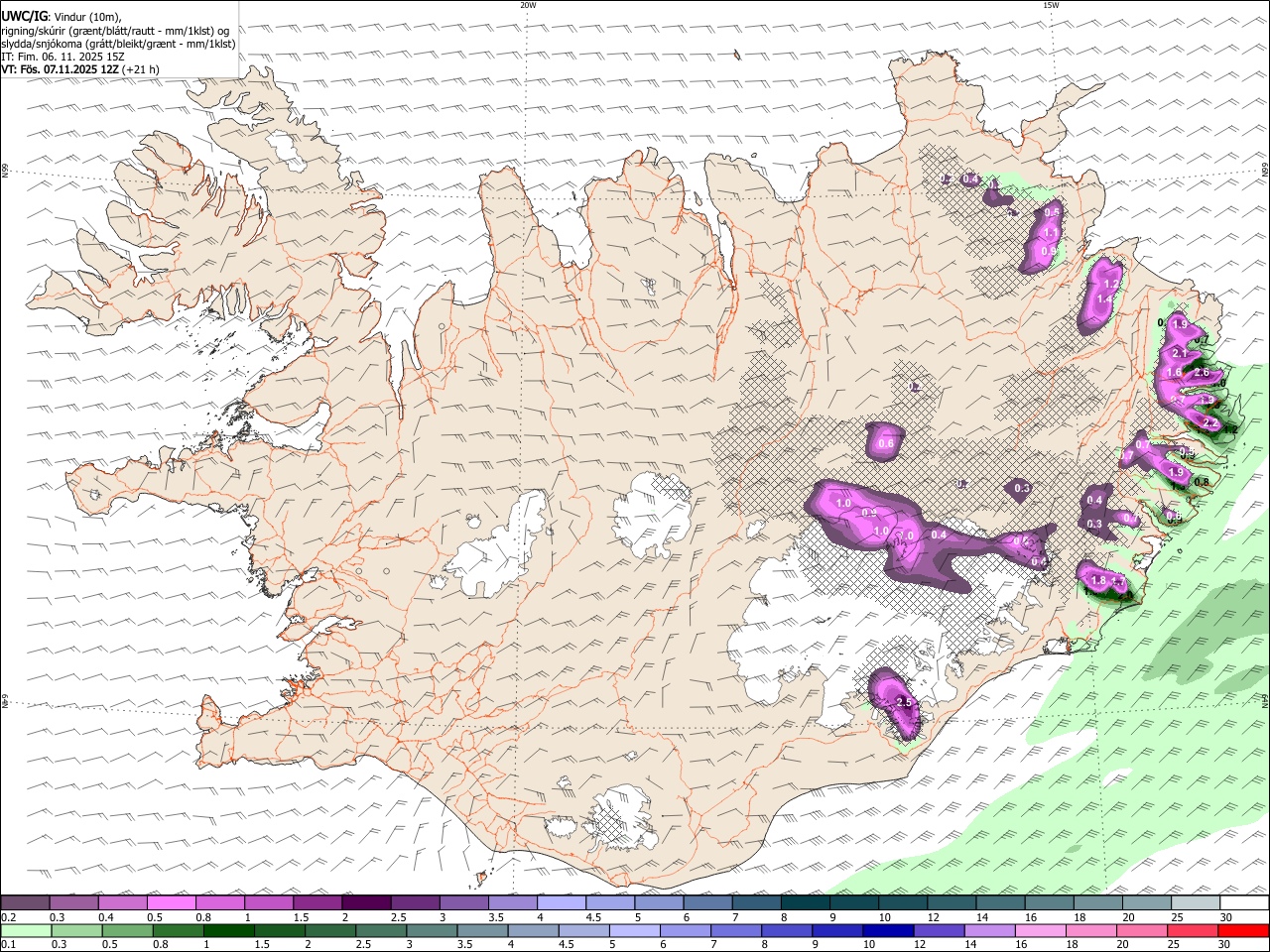
Task: Select the '1.4' snowfall value on the map
Action: [x=1103, y=298]
